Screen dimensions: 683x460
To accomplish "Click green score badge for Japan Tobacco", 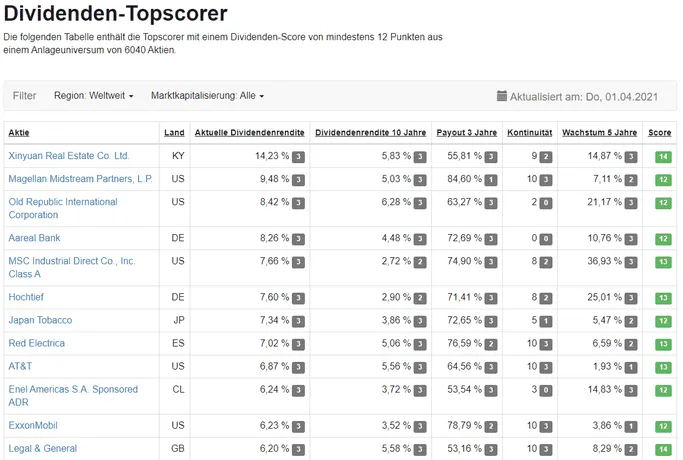I will (663, 321).
